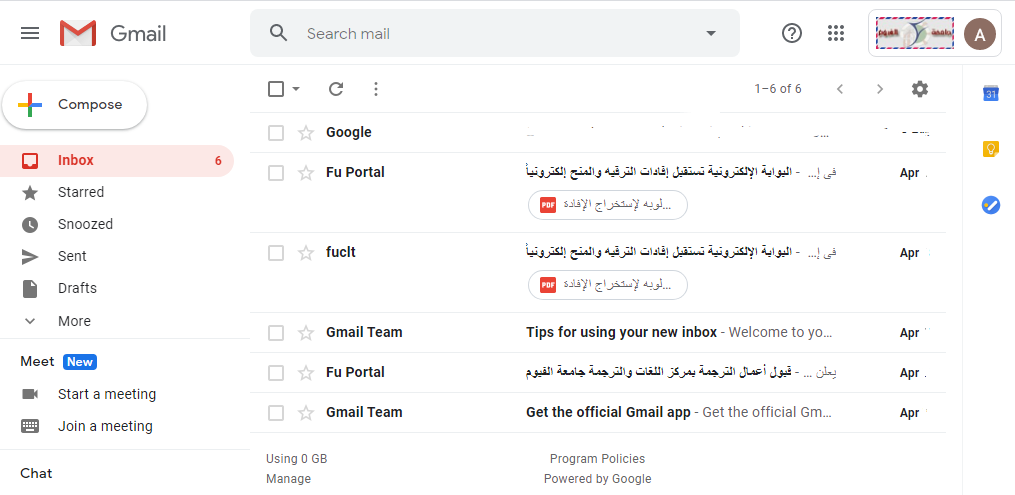
Task: Open PDF attachment in fuclt email
Action: tap(608, 285)
